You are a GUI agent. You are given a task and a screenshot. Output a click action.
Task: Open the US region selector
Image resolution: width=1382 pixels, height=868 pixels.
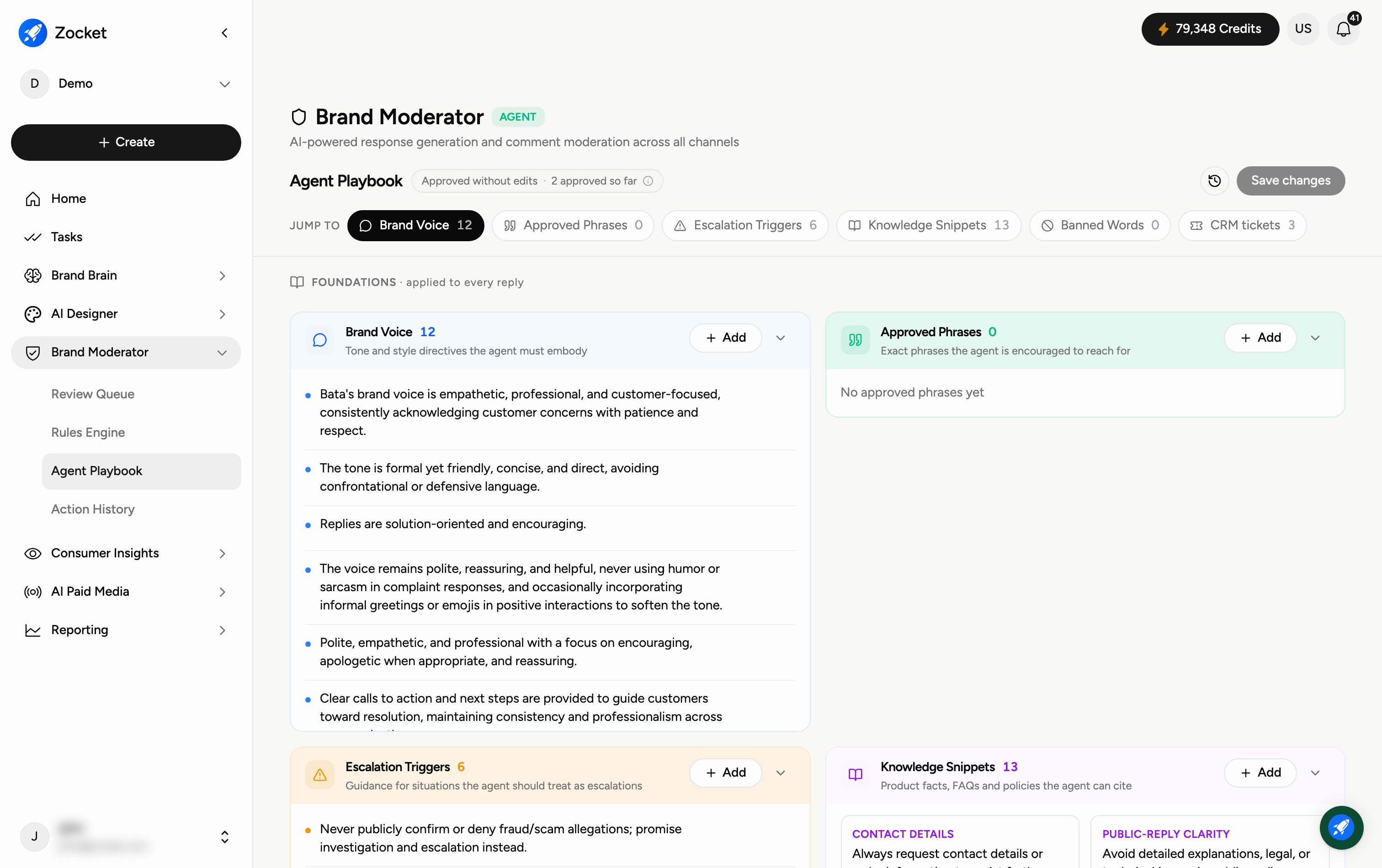pos(1303,29)
